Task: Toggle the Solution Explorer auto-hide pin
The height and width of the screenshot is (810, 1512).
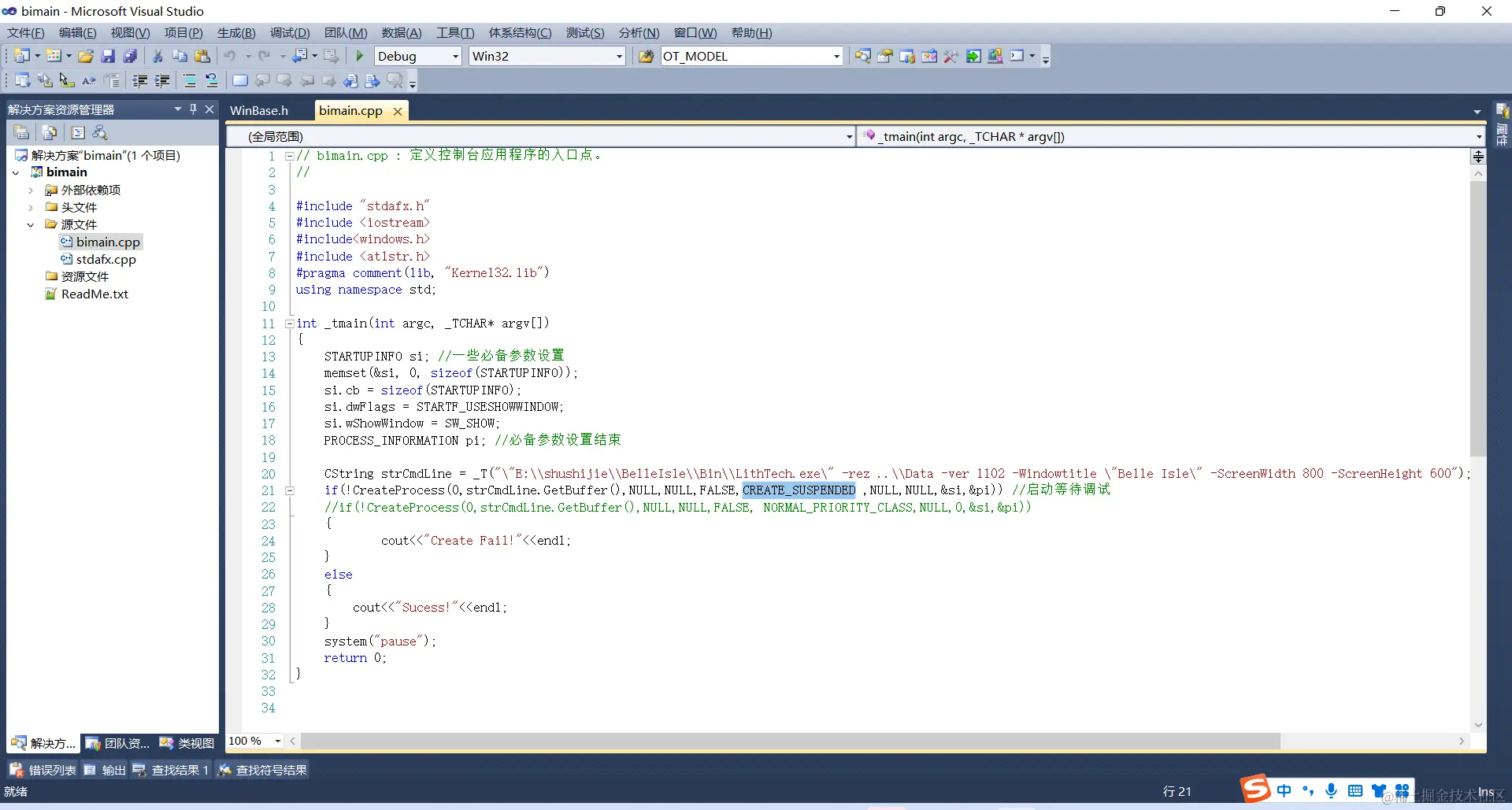Action: tap(193, 109)
